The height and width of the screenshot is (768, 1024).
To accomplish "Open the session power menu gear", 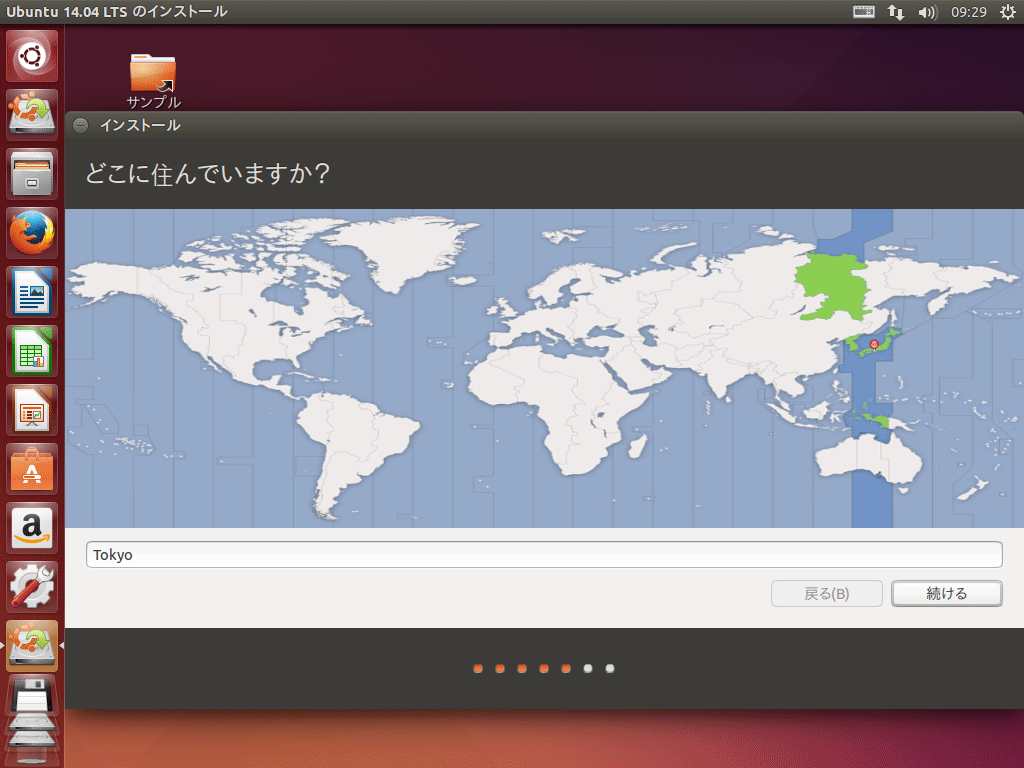I will [x=1008, y=12].
